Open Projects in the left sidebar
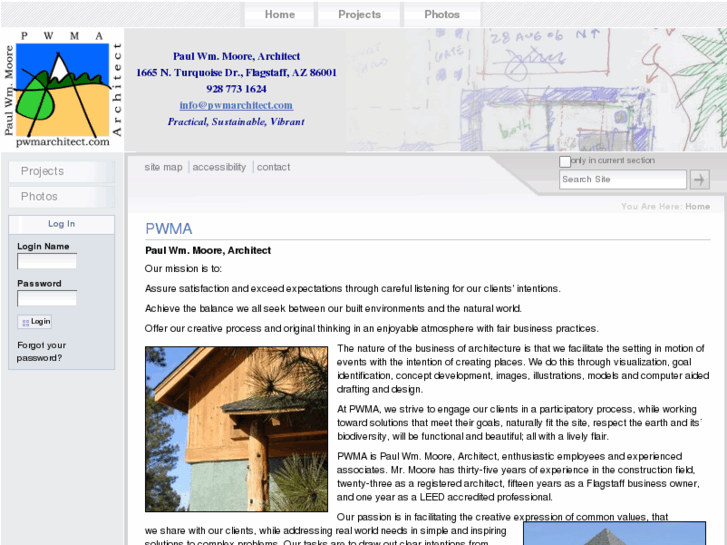727x545 pixels. click(62, 172)
